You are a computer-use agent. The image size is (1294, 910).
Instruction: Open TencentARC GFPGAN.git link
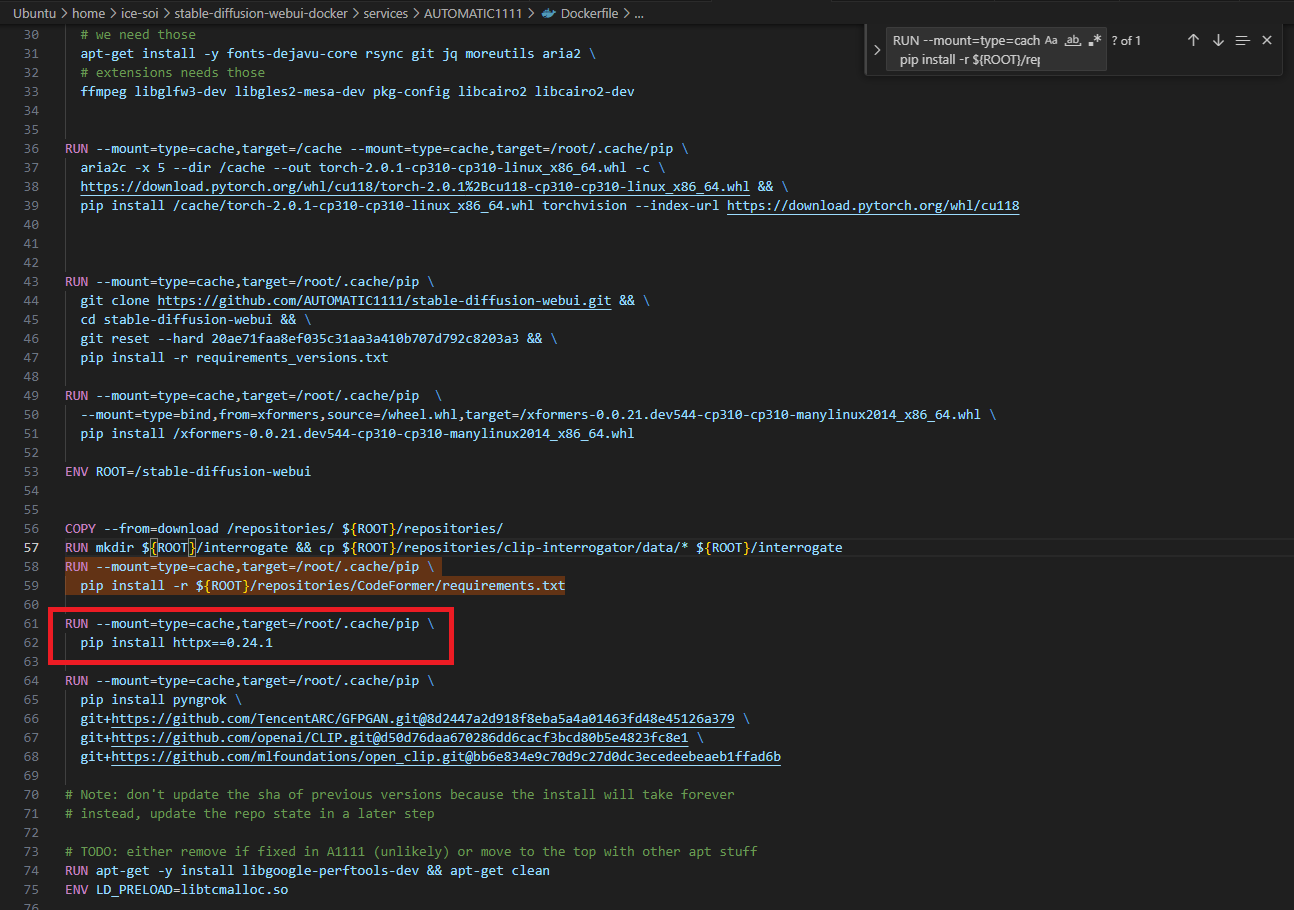pos(423,719)
